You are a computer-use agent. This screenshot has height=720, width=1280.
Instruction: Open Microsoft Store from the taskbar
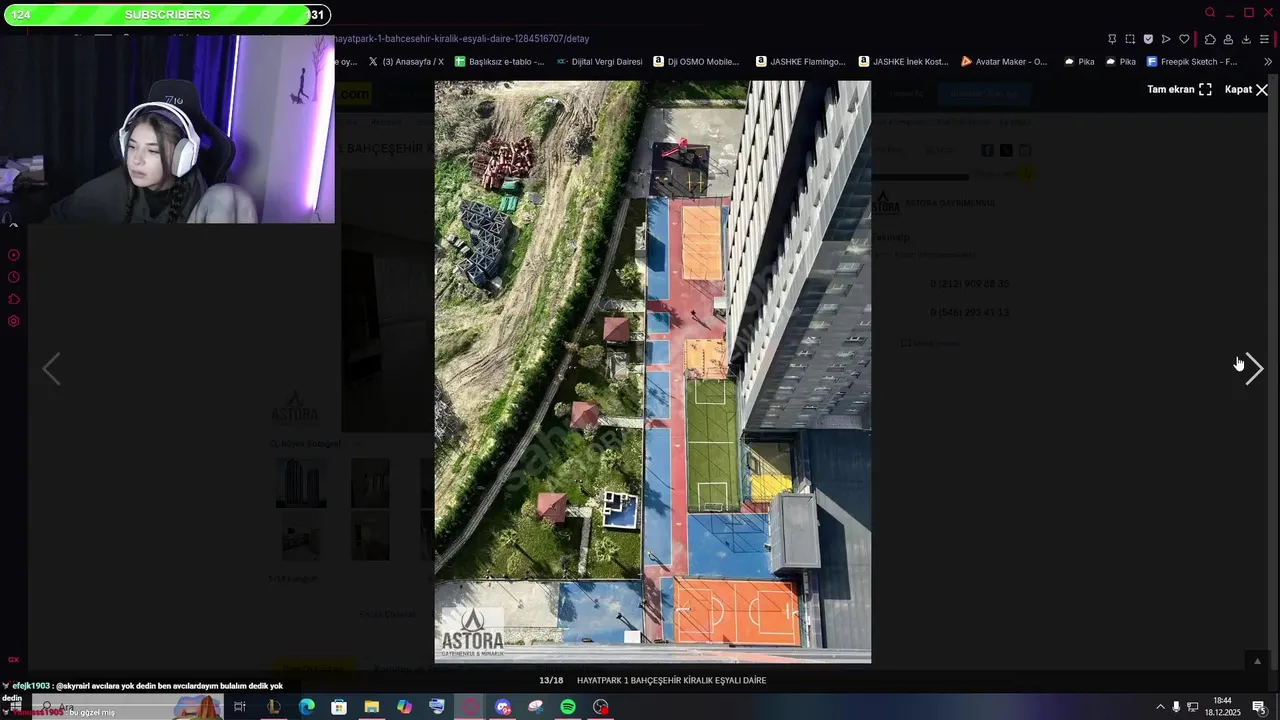339,707
